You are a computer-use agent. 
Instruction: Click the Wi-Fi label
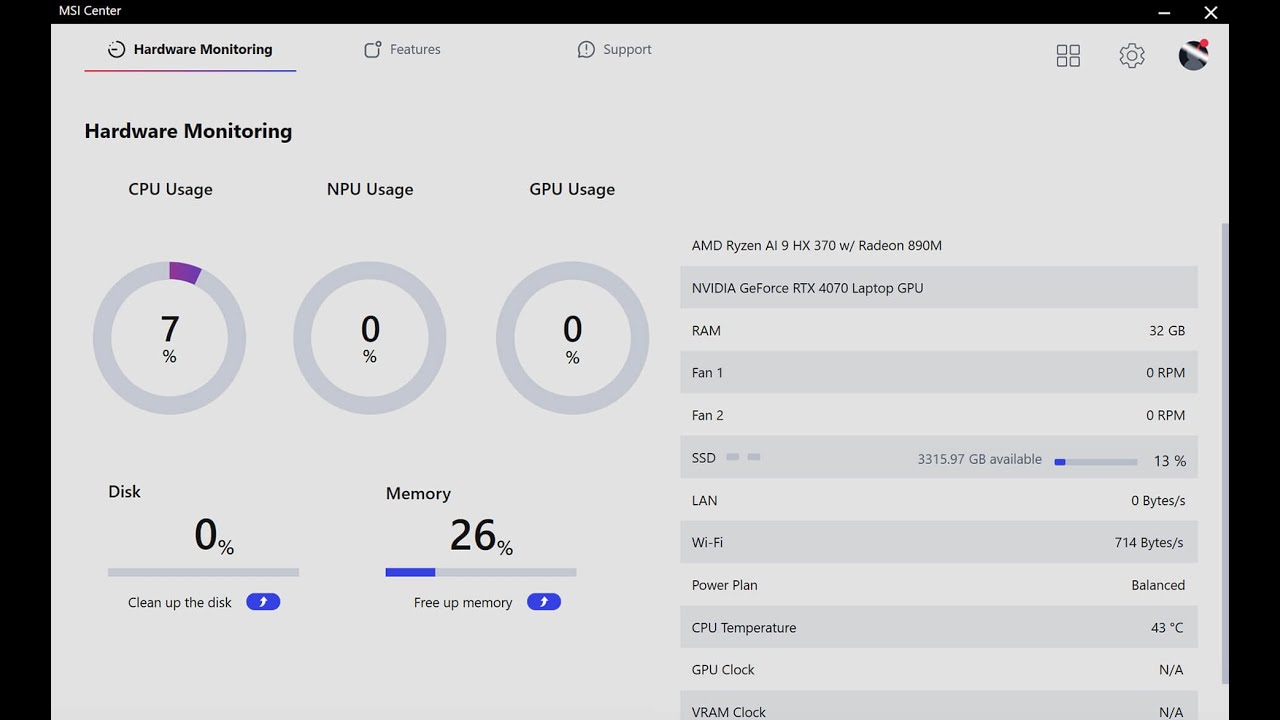click(x=707, y=542)
